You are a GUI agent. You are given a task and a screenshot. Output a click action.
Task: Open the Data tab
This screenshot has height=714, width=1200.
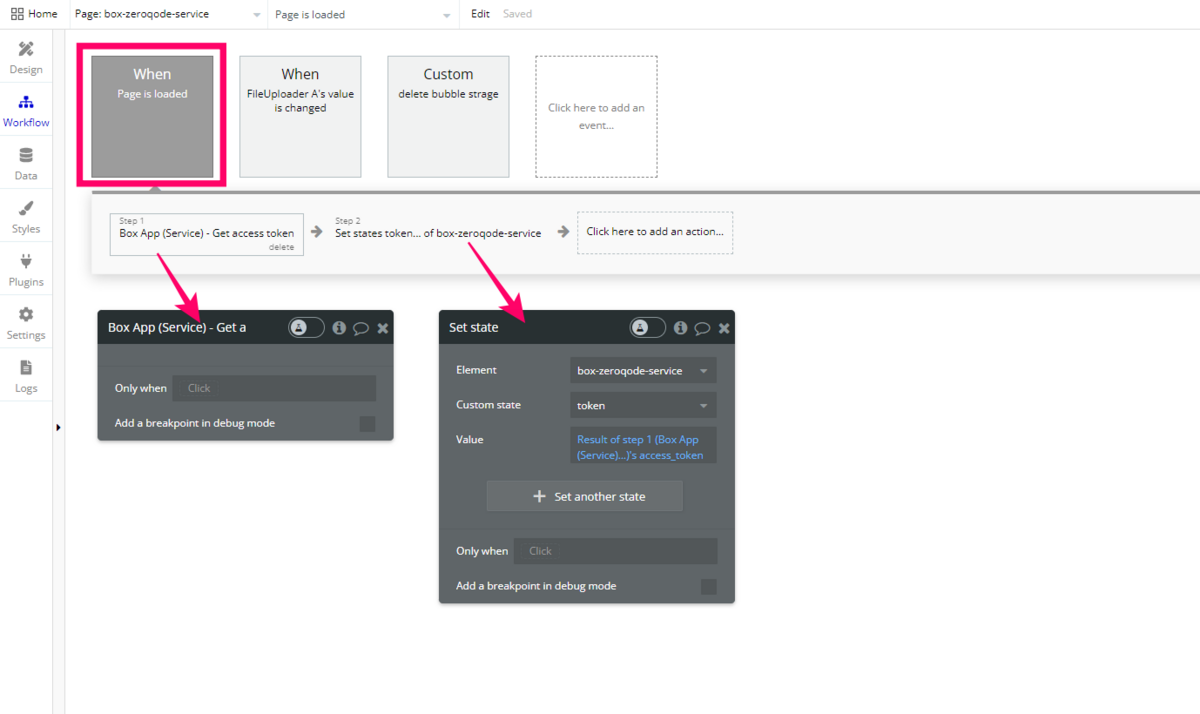pos(26,164)
